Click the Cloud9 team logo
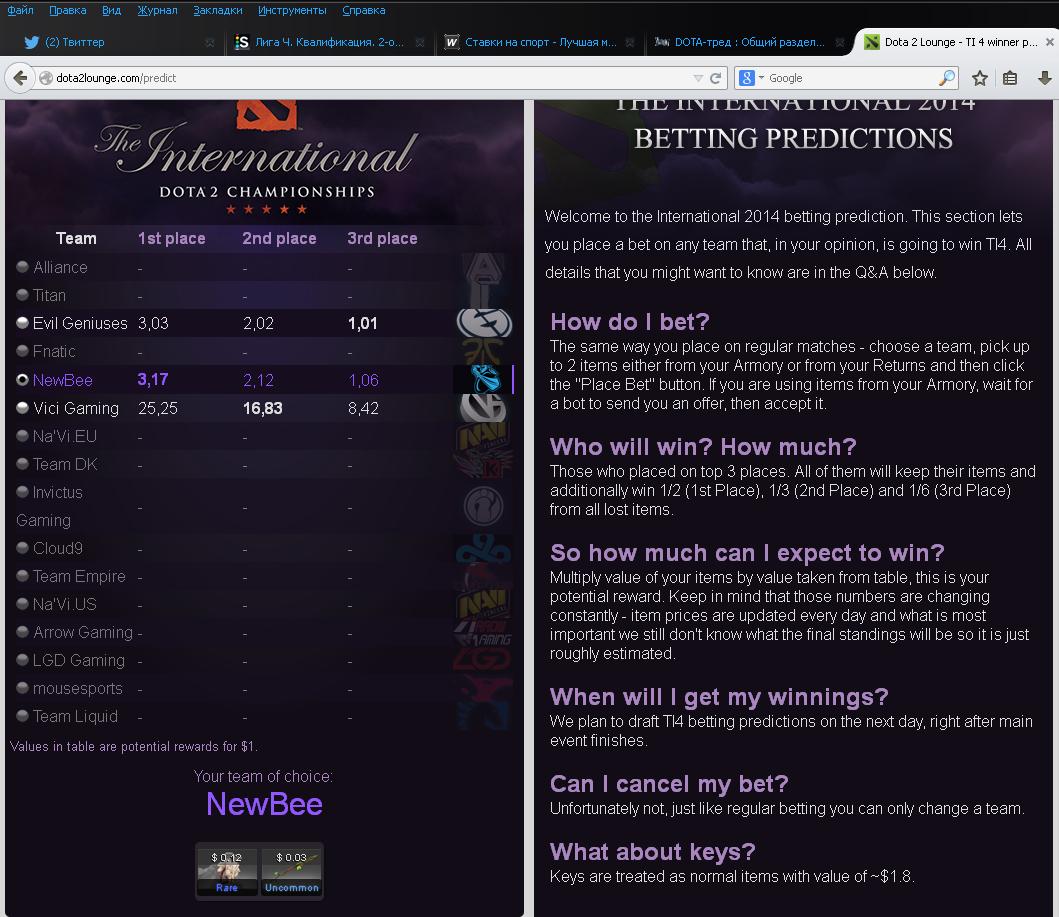The width and height of the screenshot is (1059, 917). click(484, 549)
